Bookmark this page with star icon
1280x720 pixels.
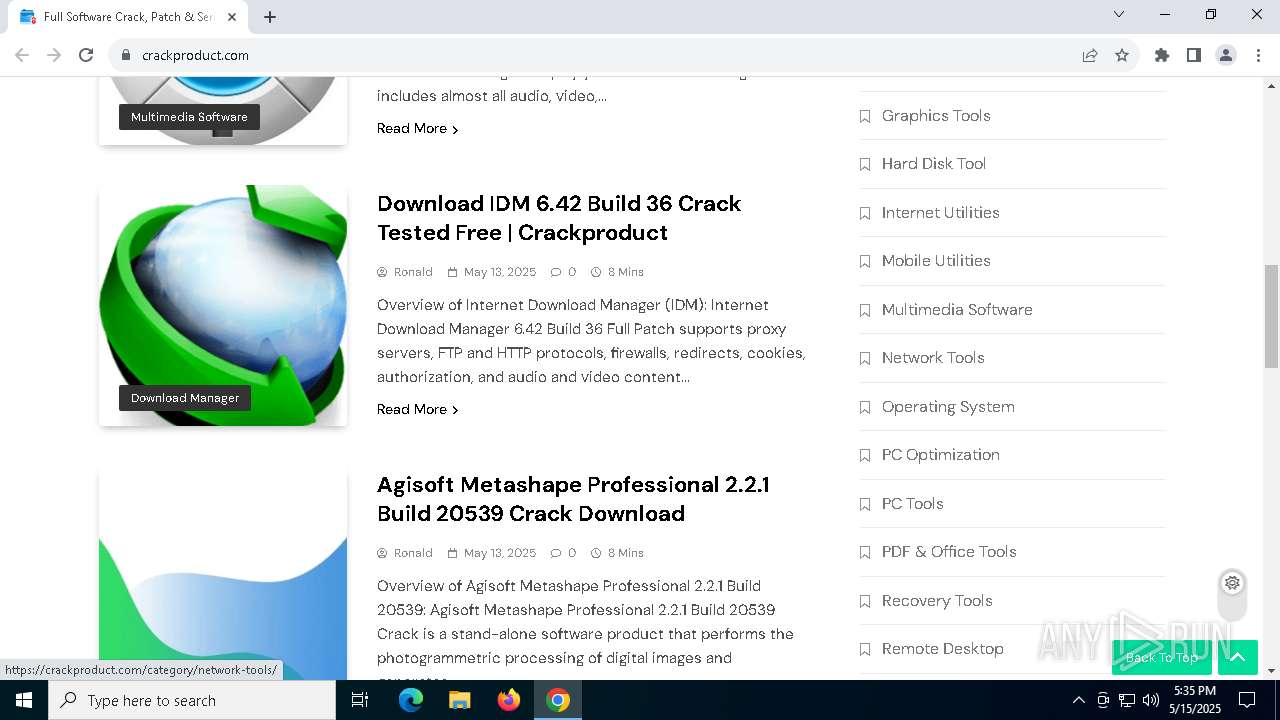(1122, 55)
